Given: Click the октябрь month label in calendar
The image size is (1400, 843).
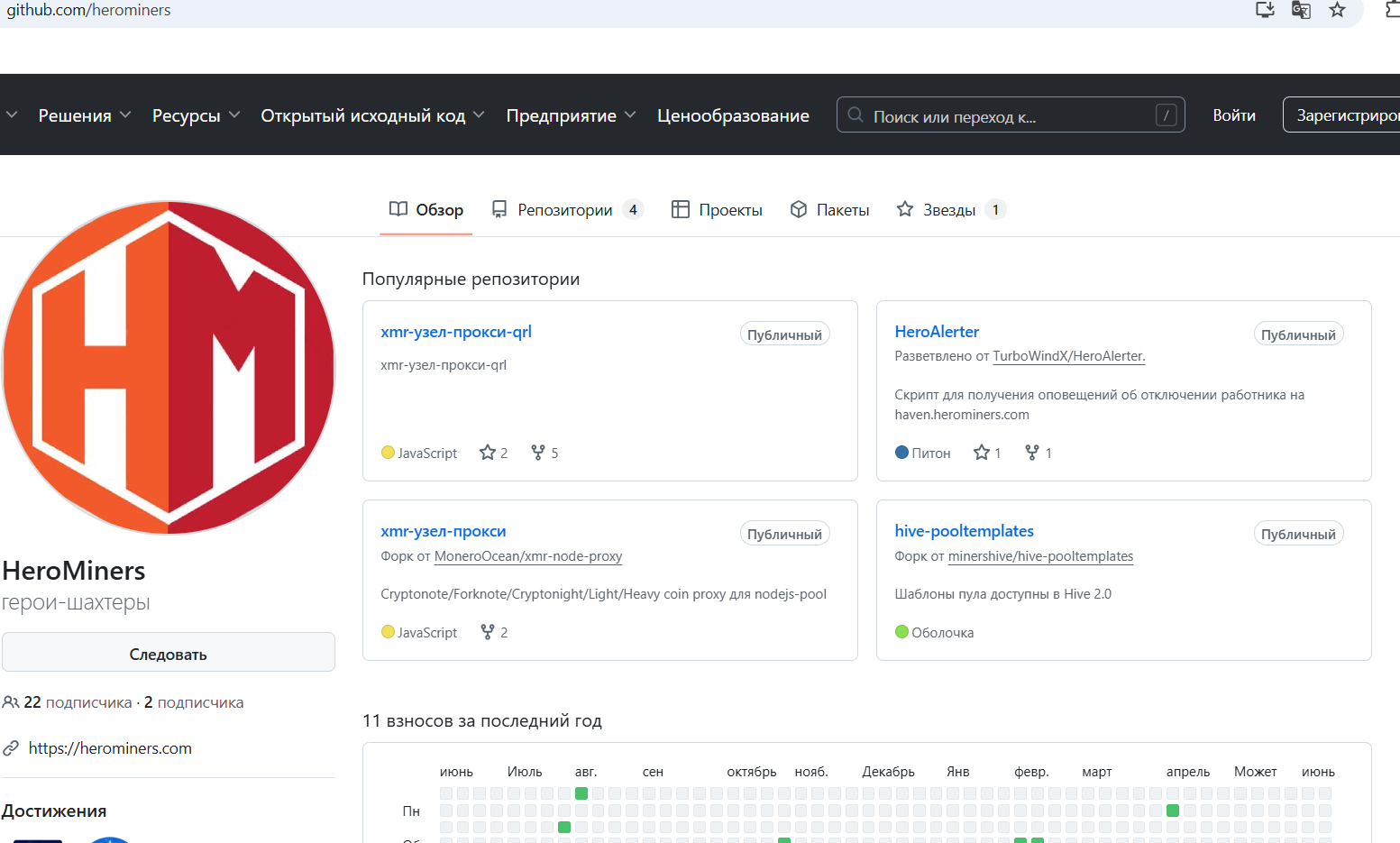Looking at the screenshot, I should tap(752, 772).
